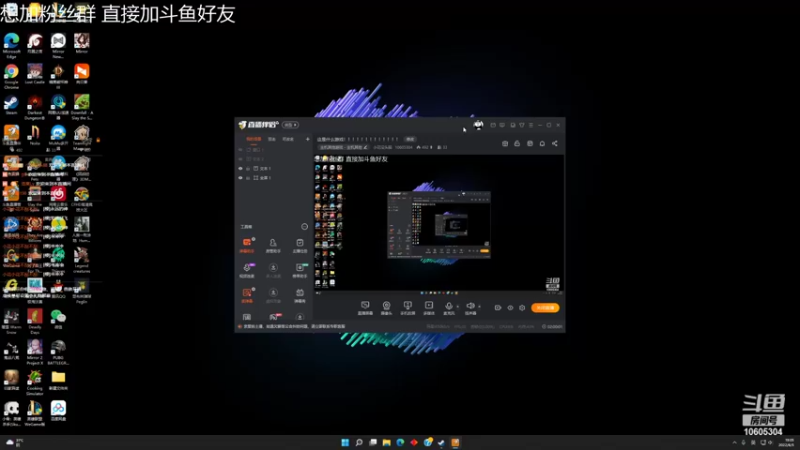Open Cooking Simulator desktop shortcut
The image size is (800, 450).
(x=35, y=383)
